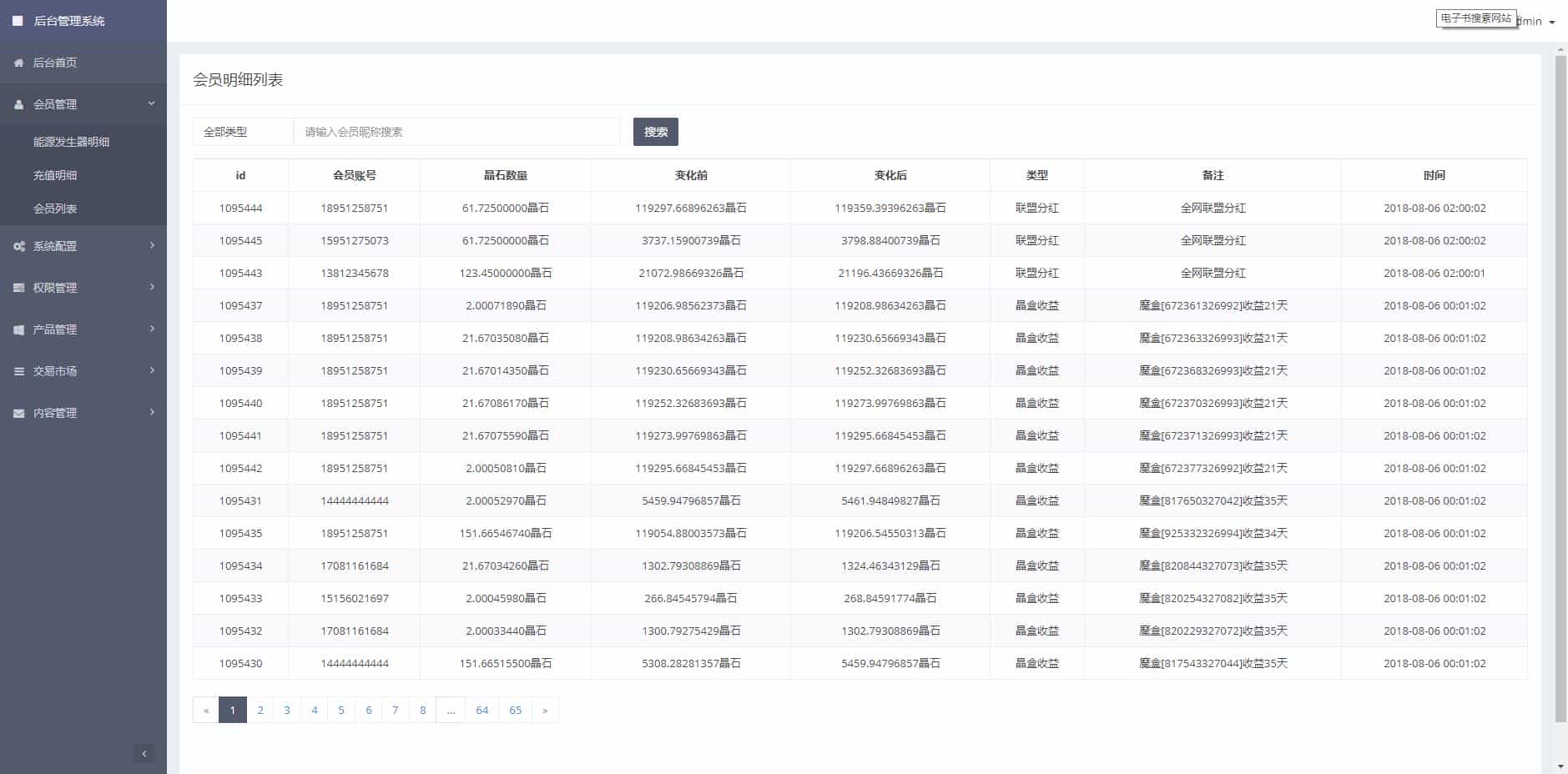The height and width of the screenshot is (774, 1568).
Task: Click the 时间 column header
Action: 1434,175
